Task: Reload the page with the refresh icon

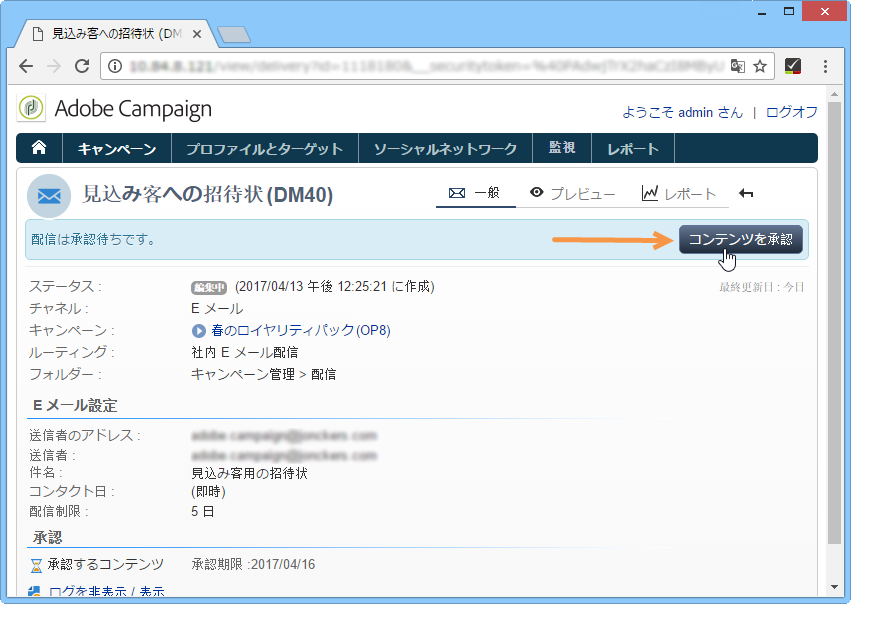Action: (x=82, y=66)
